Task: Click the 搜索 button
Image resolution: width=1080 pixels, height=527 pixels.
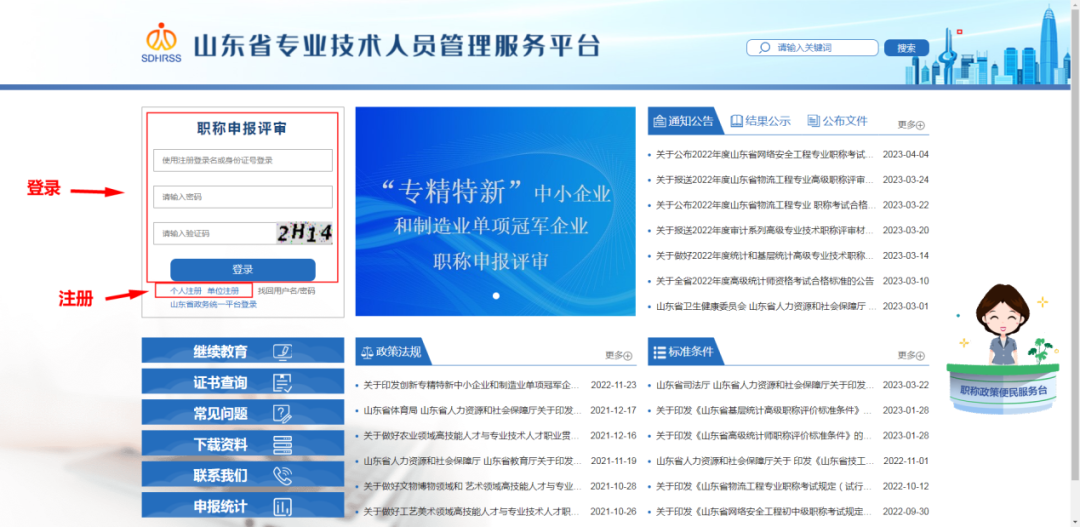Action: click(x=906, y=48)
